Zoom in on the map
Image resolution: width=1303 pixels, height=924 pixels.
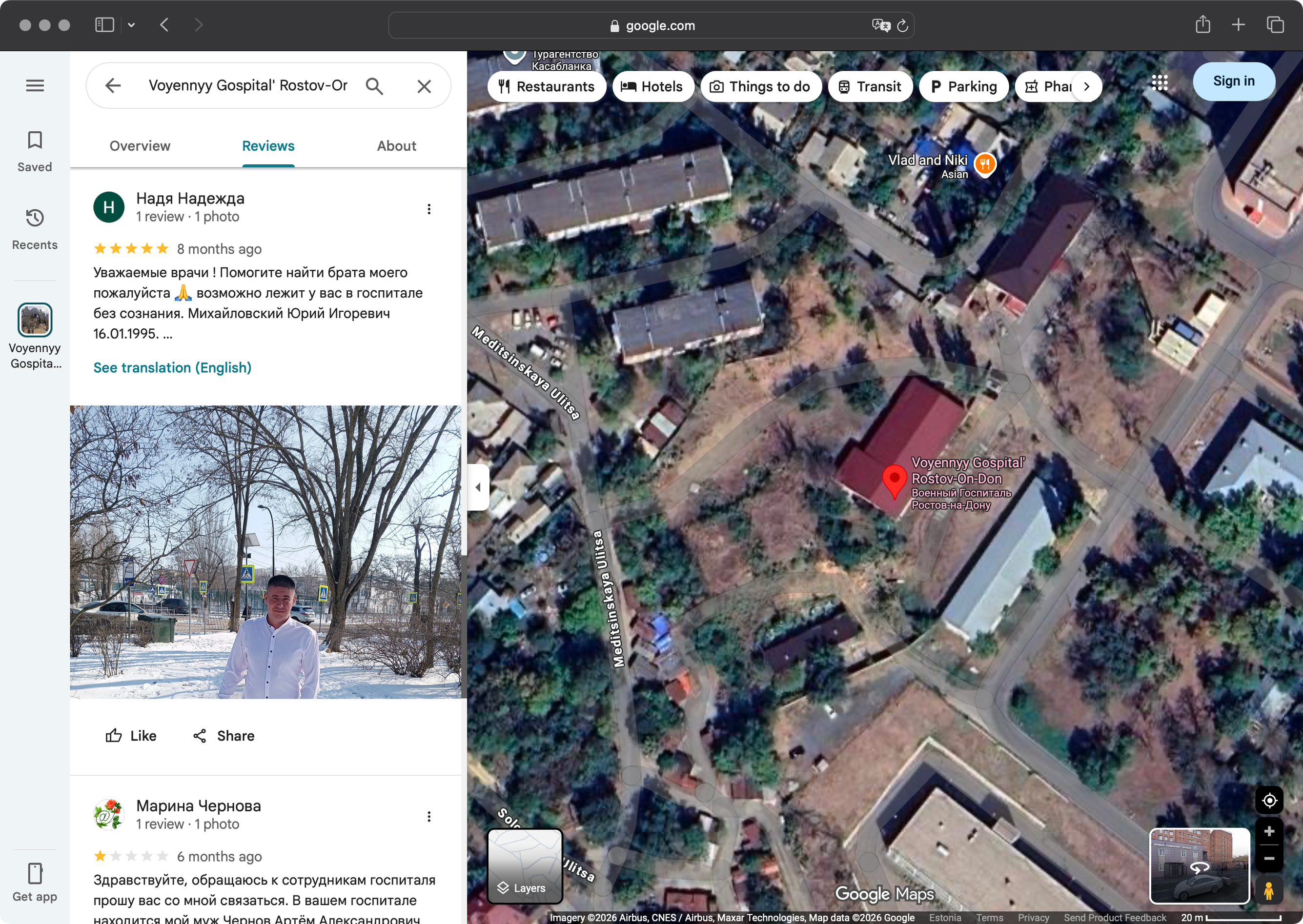pyautogui.click(x=1269, y=831)
